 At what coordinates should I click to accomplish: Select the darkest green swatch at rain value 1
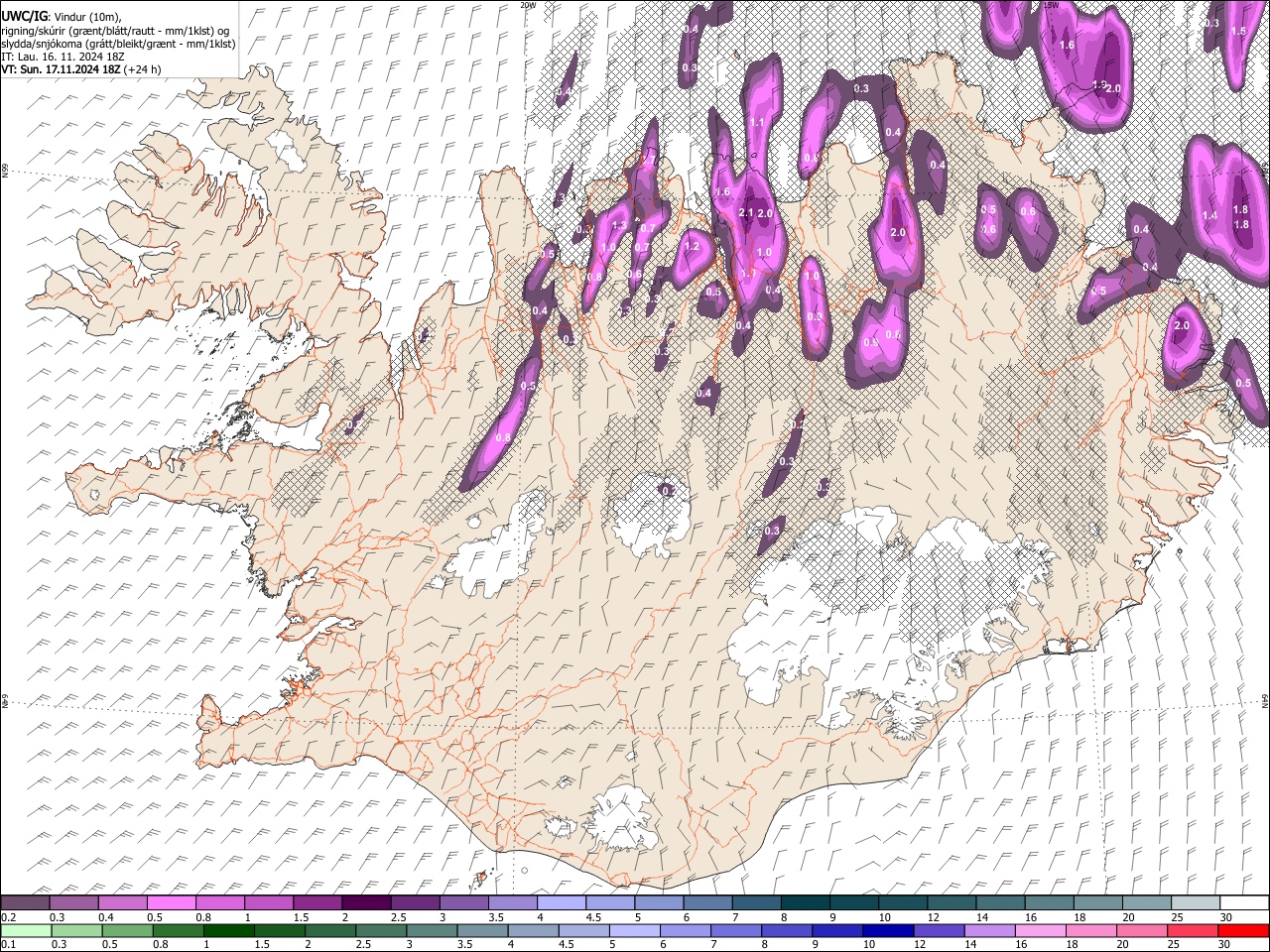coord(230,930)
